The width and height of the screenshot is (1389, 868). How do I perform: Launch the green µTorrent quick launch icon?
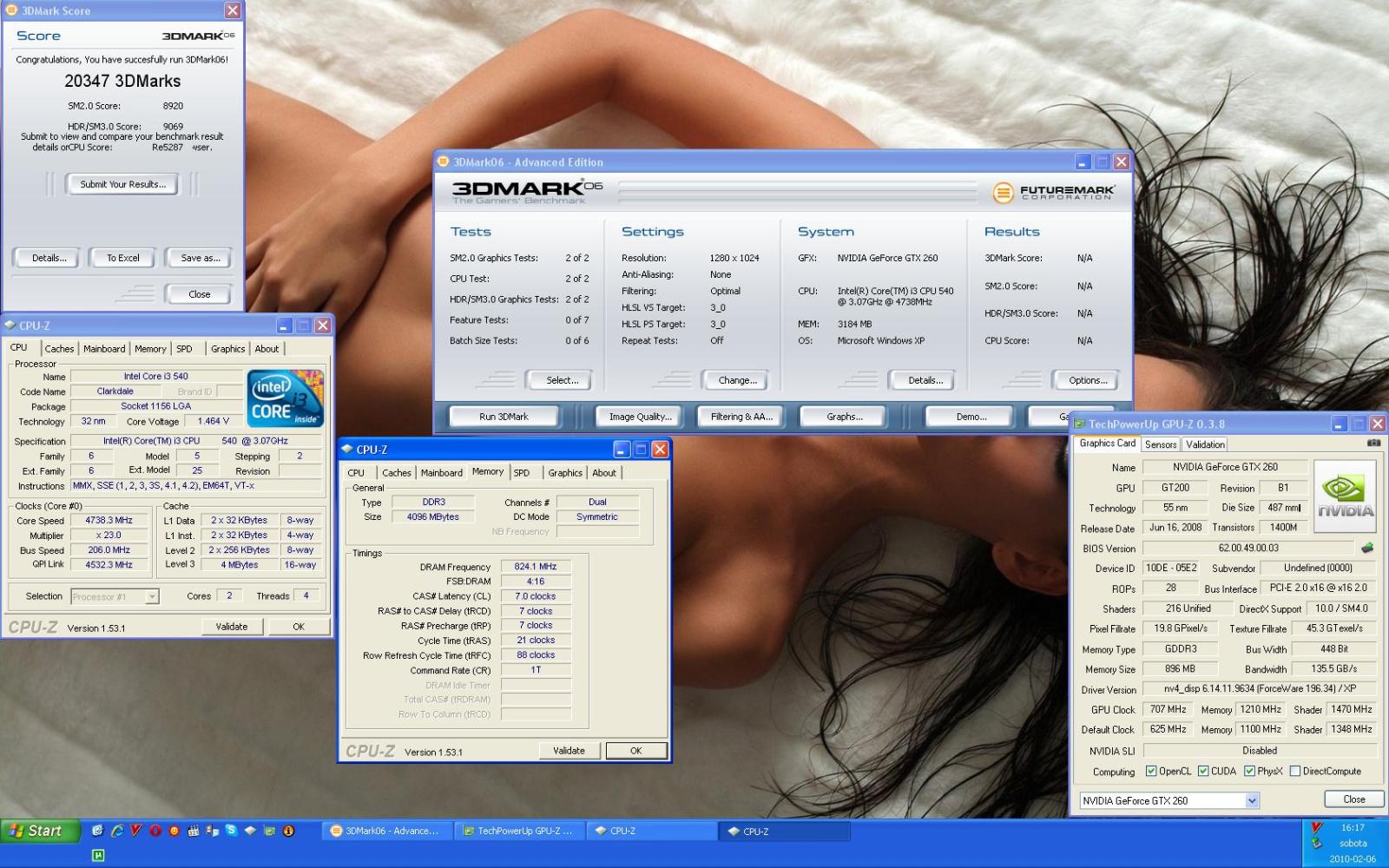pyautogui.click(x=98, y=855)
